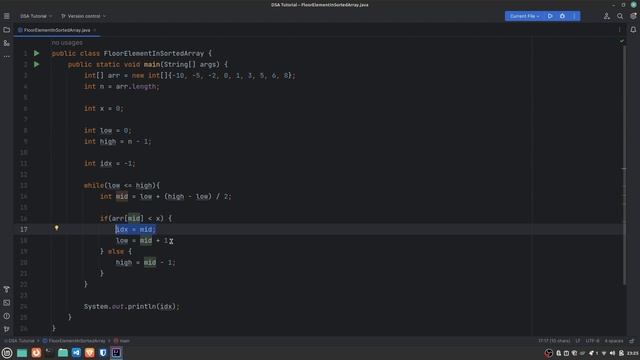Viewport: 640px width, 360px height.
Task: Run main method via line 2 gutter arrow
Action: point(36,64)
